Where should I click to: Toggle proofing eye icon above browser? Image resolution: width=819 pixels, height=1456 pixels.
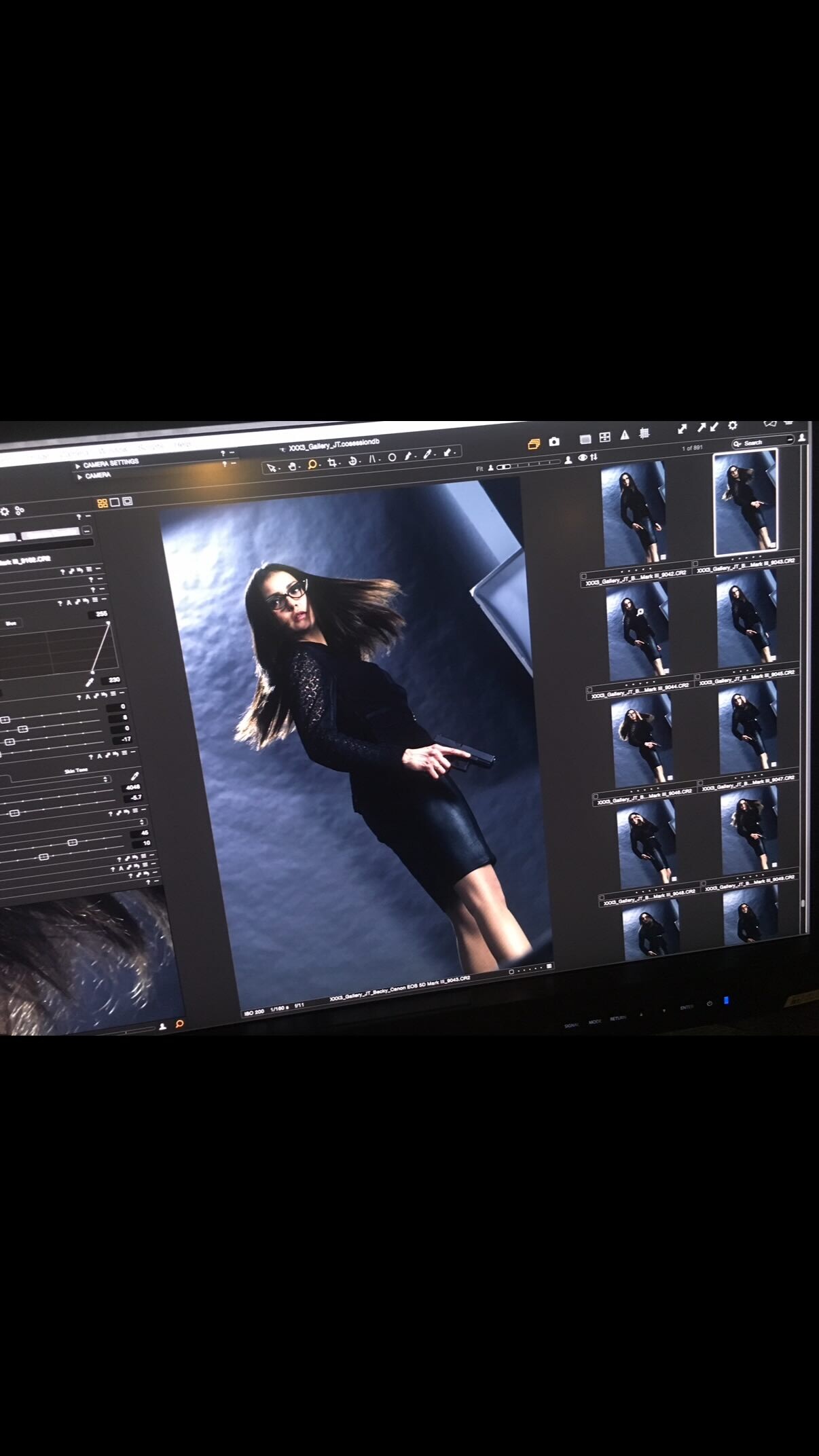click(x=582, y=458)
